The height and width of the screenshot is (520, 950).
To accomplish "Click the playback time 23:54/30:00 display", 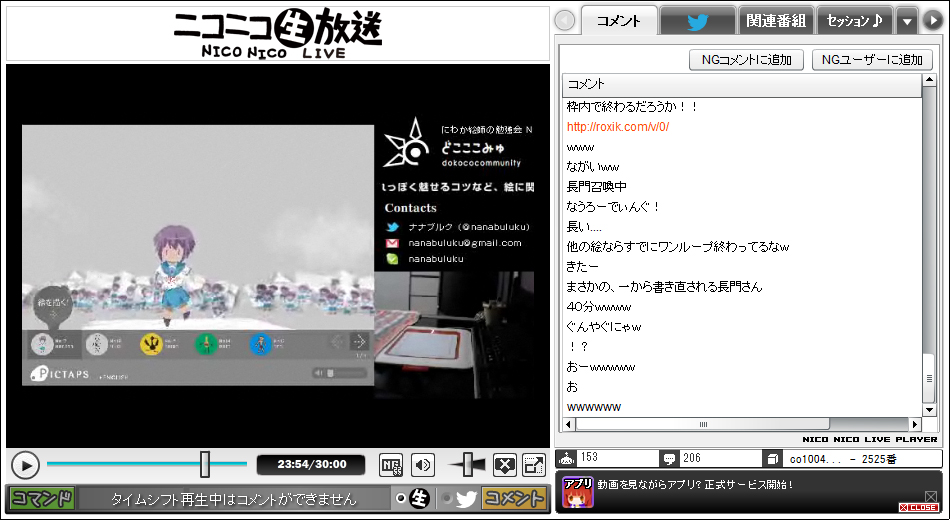I will 311,465.
